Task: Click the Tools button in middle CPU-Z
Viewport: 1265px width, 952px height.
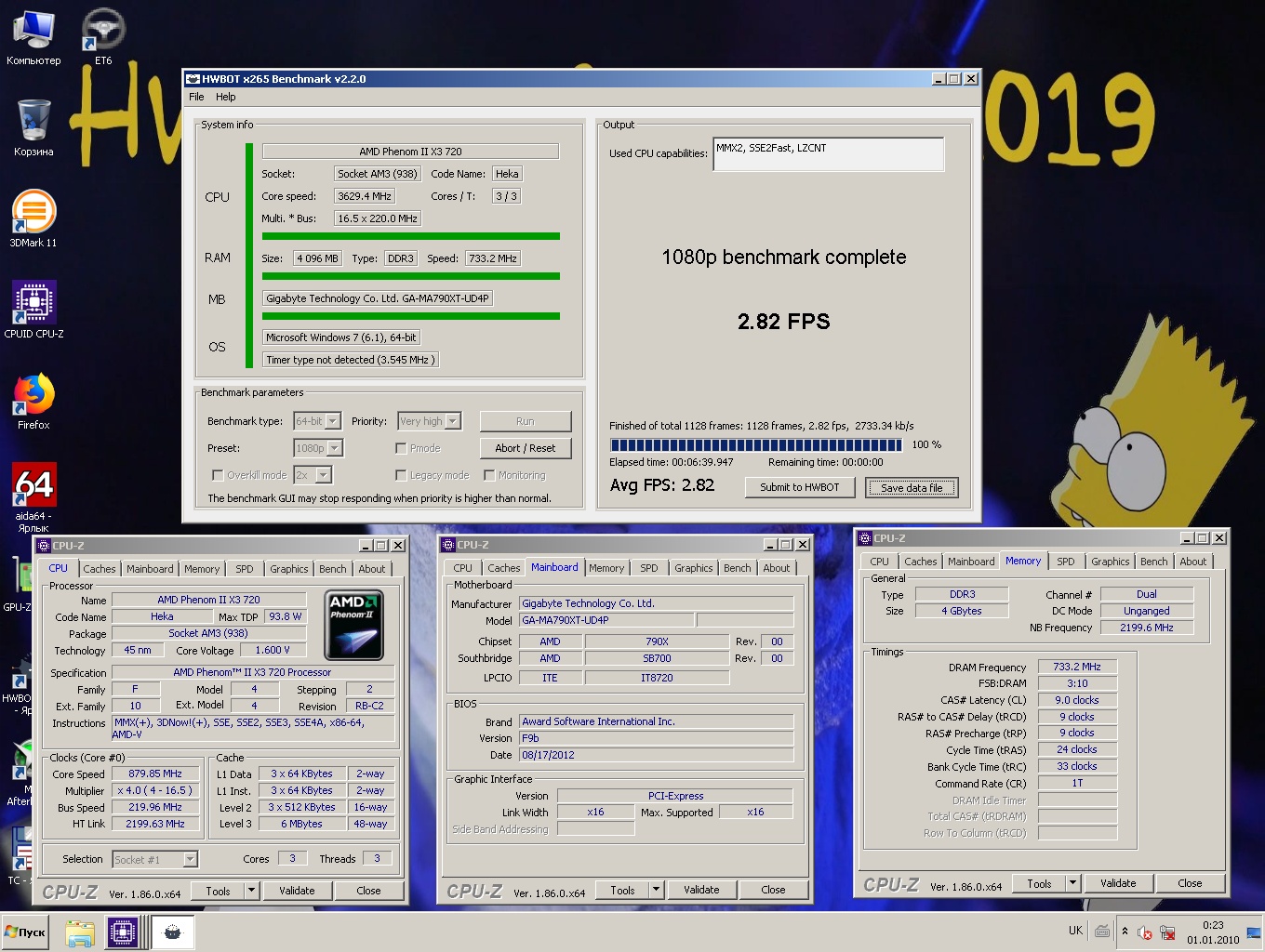Action: (622, 890)
